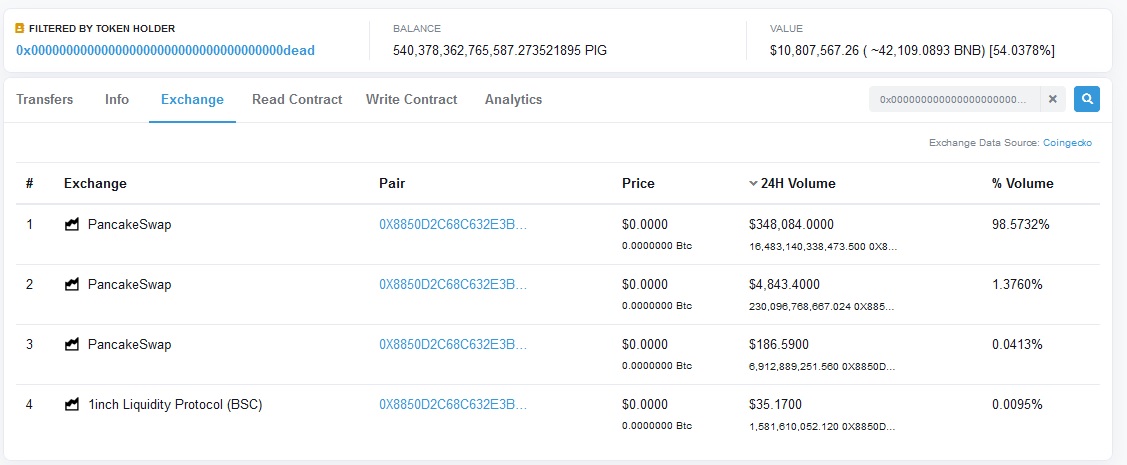1127x465 pixels.
Task: Open the pair link in row 2
Action: (x=453, y=285)
